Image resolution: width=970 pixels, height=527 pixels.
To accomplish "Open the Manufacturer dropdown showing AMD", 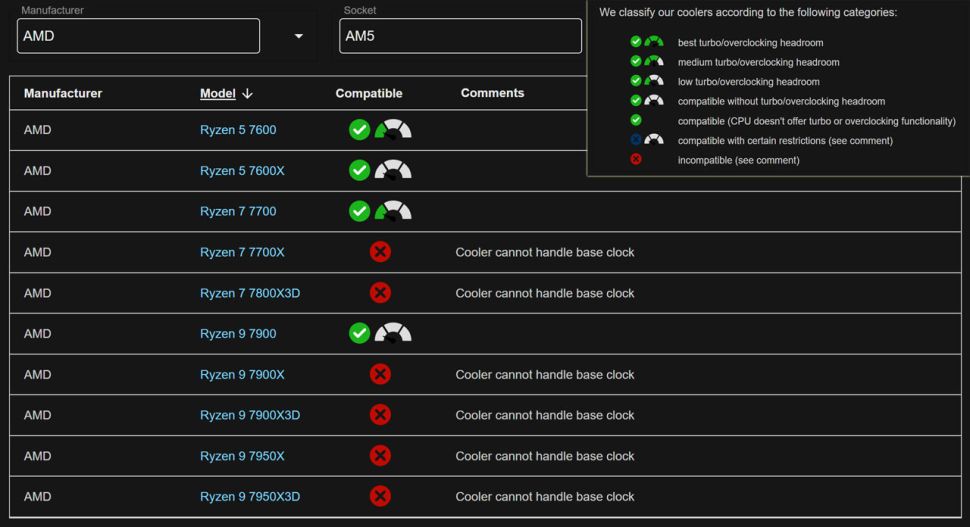I will click(139, 36).
